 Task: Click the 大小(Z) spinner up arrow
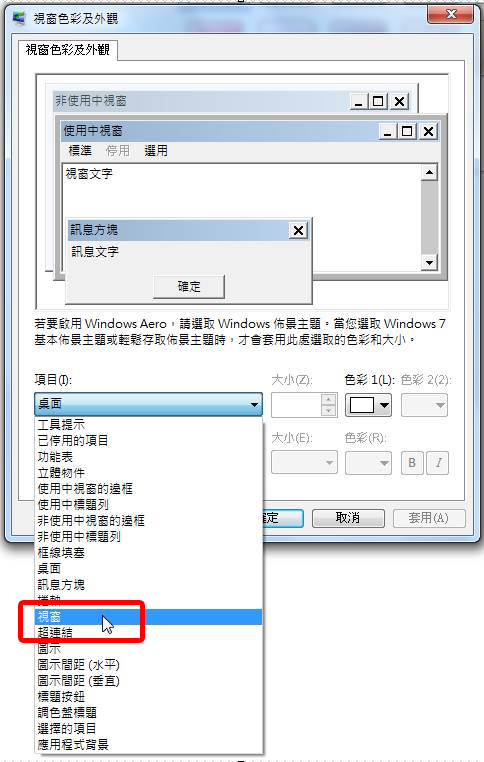[x=328, y=399]
